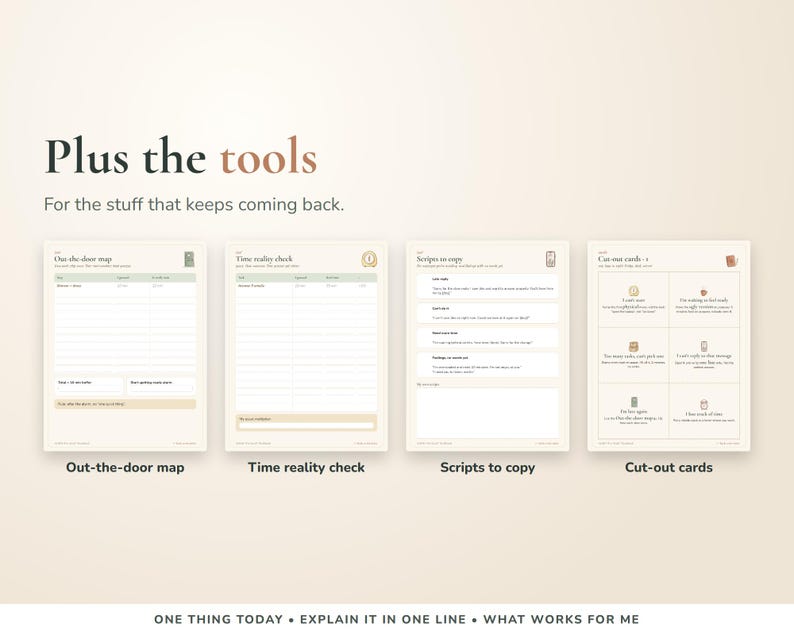
Task: Click the "Need more time" script box
Action: [488, 338]
